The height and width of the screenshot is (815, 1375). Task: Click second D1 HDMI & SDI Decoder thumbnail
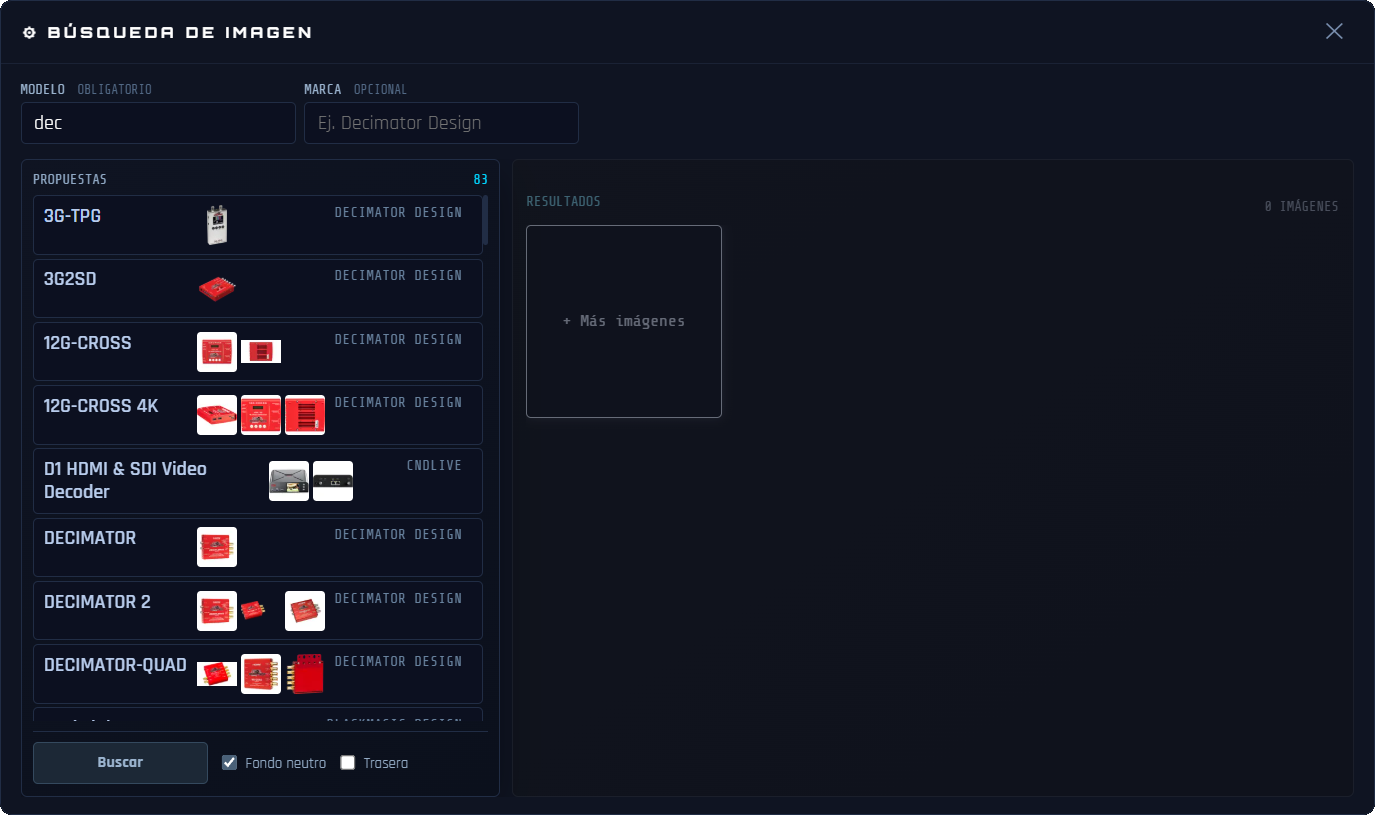pyautogui.click(x=333, y=481)
